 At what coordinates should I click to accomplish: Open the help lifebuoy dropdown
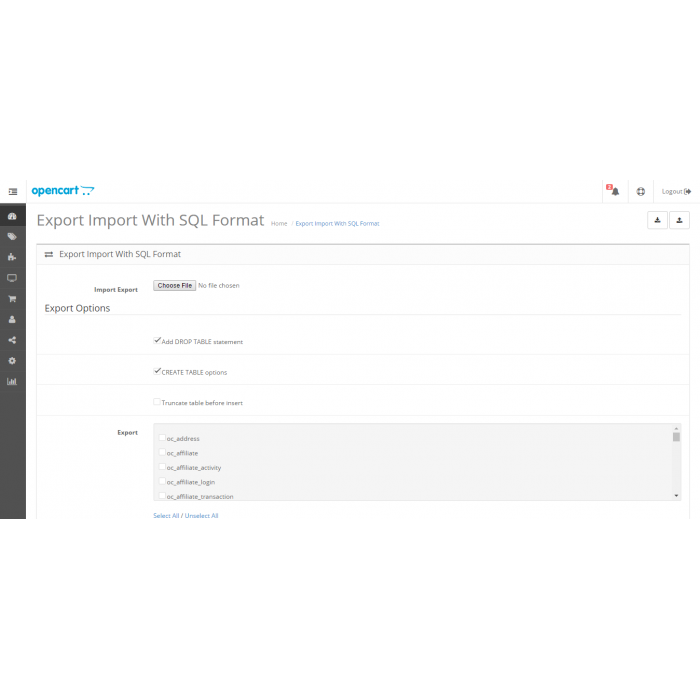pos(641,191)
